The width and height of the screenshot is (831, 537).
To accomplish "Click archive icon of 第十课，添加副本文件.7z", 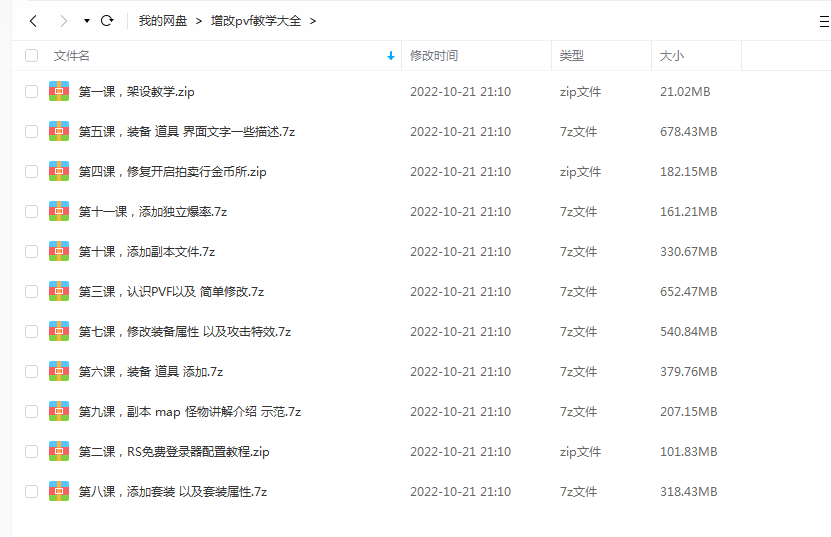I will tap(59, 251).
